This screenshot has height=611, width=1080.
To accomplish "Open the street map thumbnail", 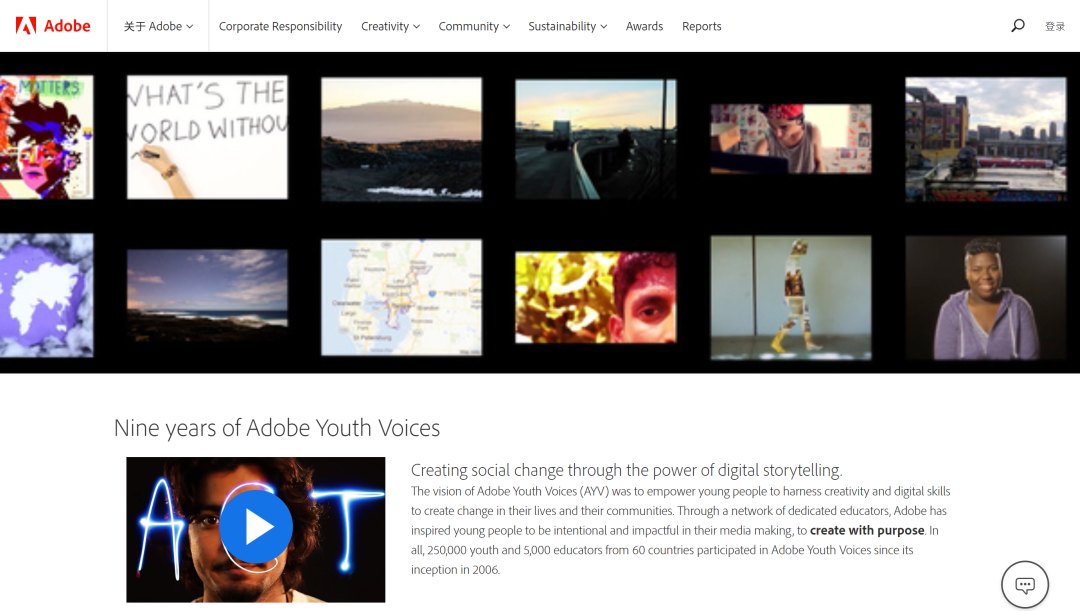I will [x=402, y=297].
